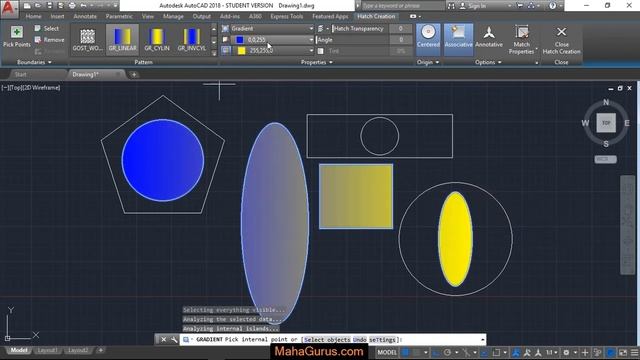Click the search keyword input field

[x=402, y=6]
